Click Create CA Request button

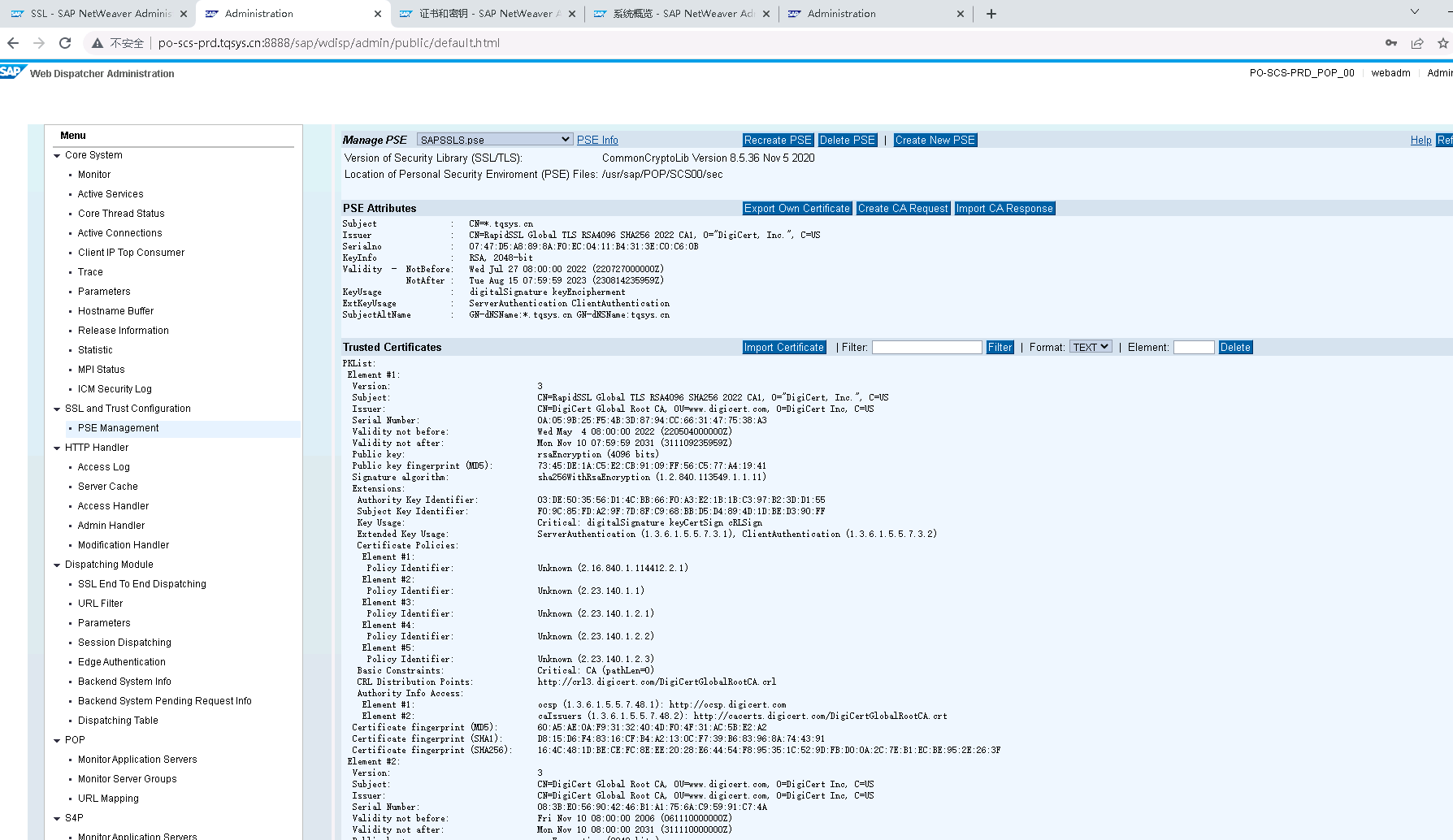(x=903, y=209)
